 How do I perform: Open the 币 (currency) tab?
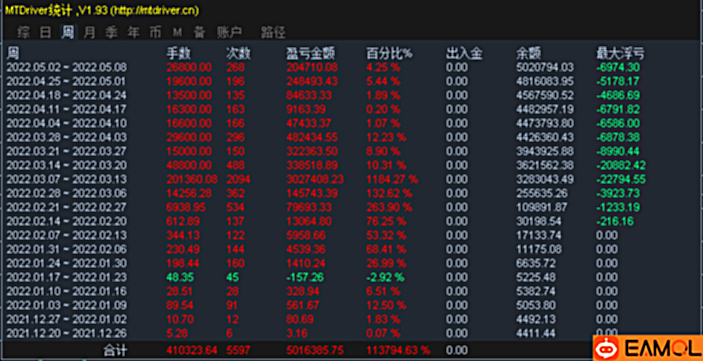click(x=155, y=32)
